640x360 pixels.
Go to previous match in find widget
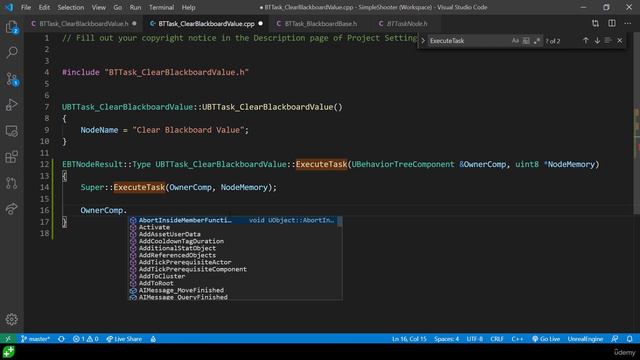(x=586, y=41)
